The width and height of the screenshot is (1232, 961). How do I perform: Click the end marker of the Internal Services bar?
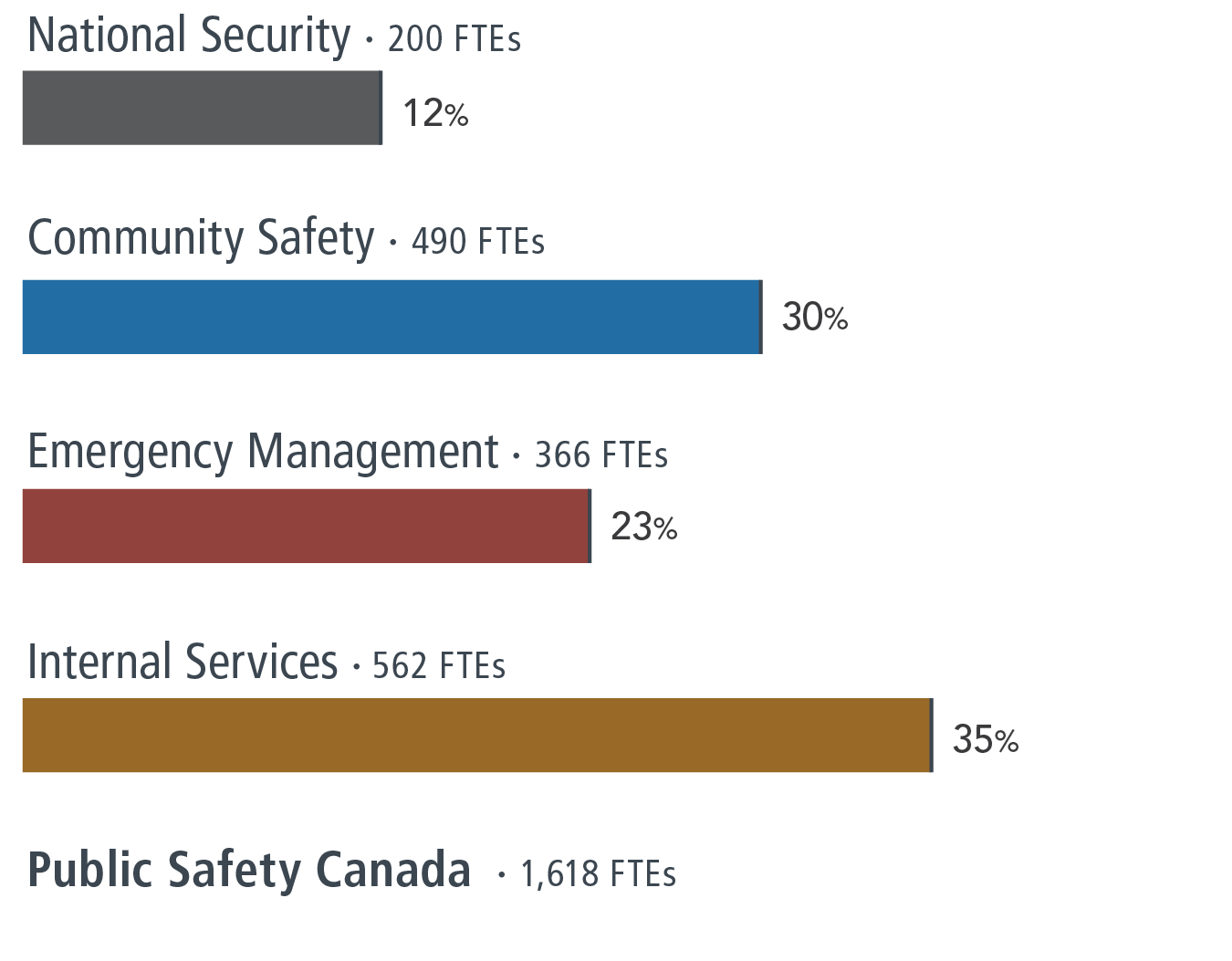point(931,735)
